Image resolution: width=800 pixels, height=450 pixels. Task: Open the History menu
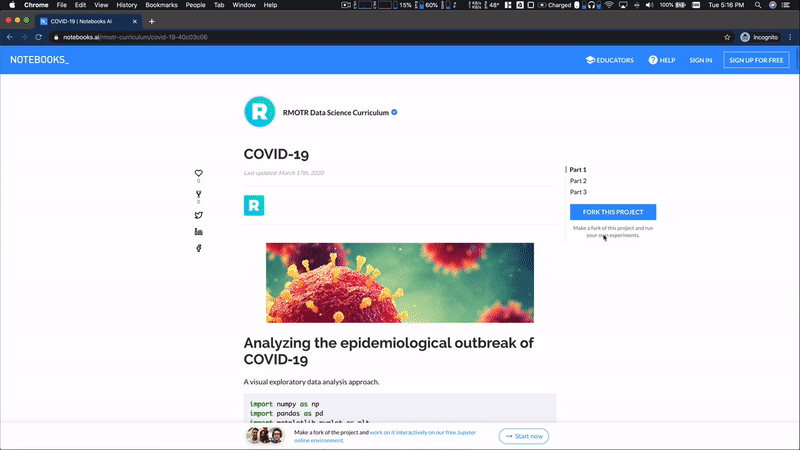tap(127, 5)
